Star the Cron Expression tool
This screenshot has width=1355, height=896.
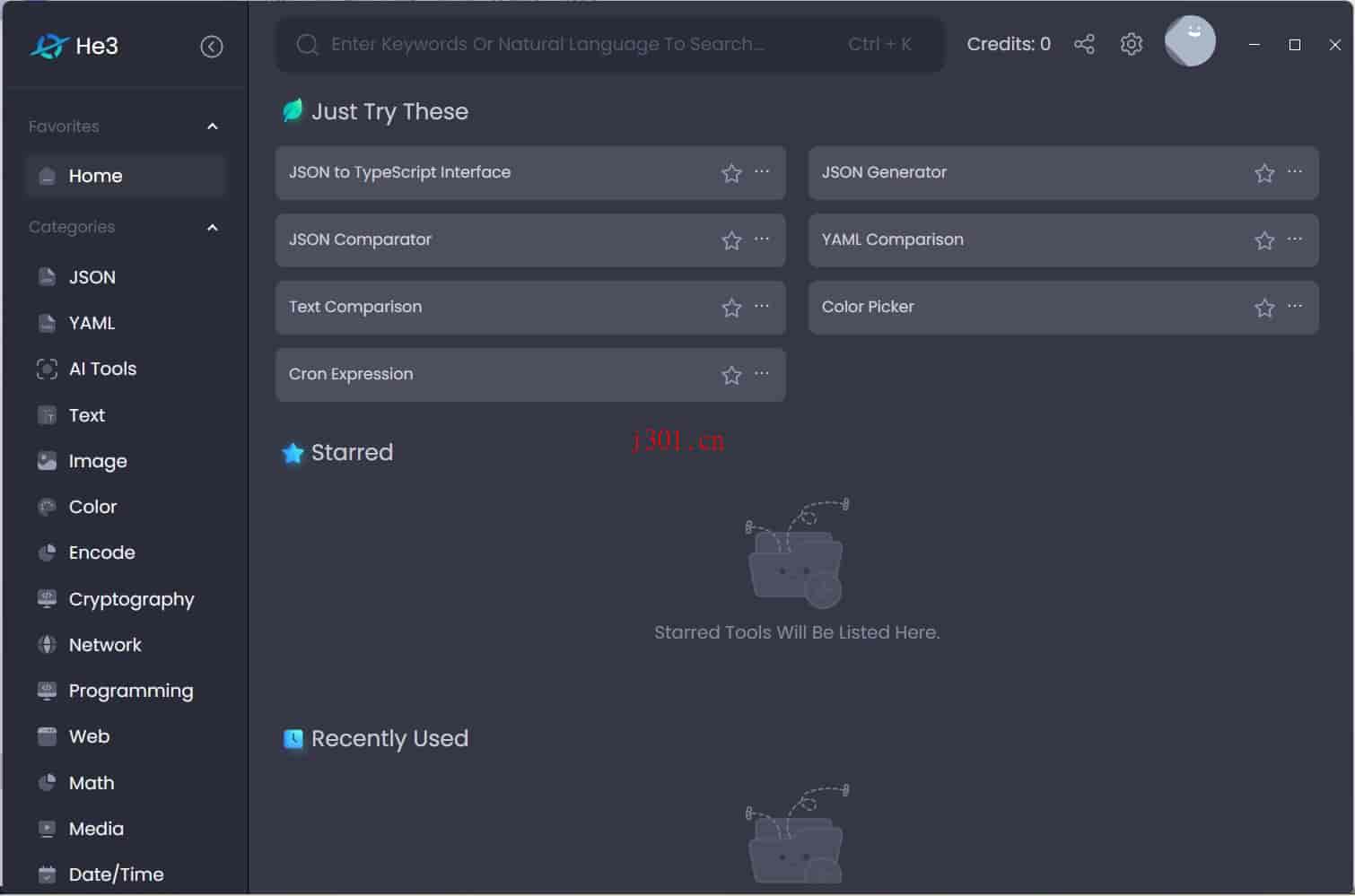click(731, 375)
